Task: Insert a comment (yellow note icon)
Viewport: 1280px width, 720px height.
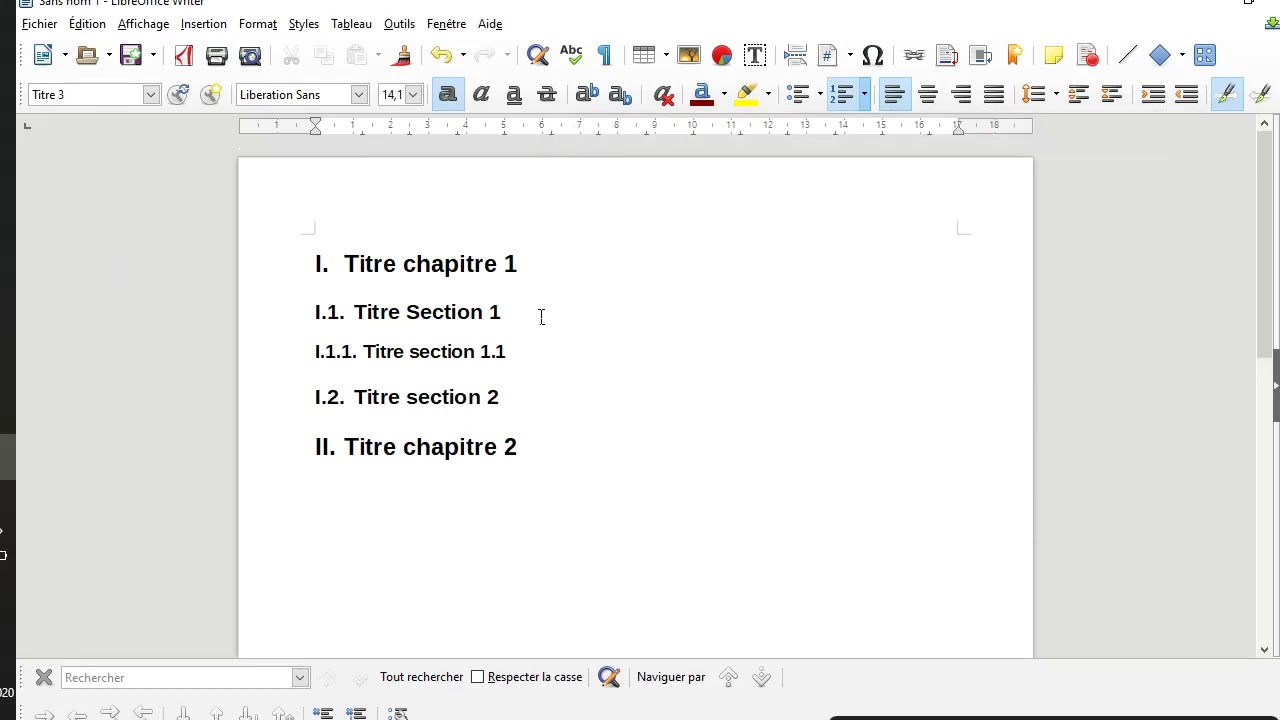Action: pos(1054,56)
